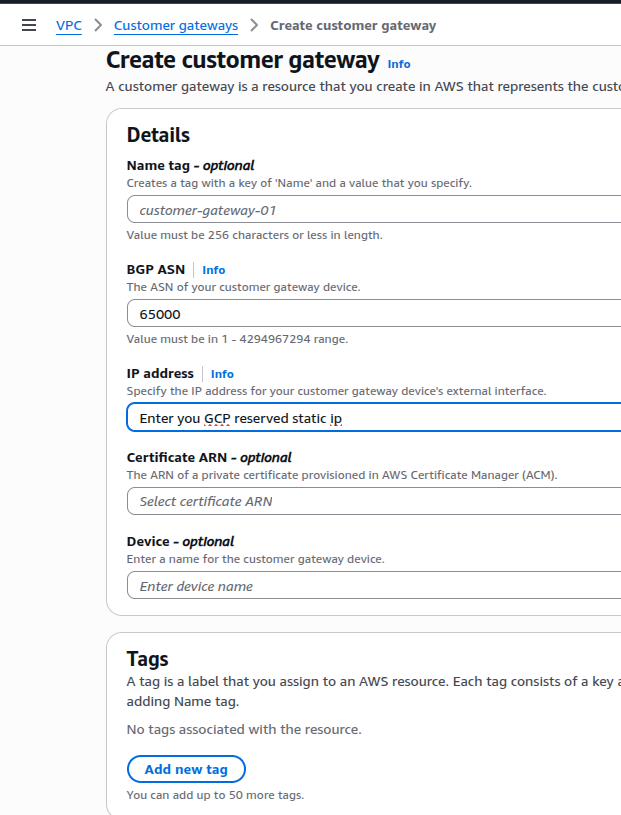Click the 'IP address' field label
Screen dimensions: 621x815
pos(160,374)
